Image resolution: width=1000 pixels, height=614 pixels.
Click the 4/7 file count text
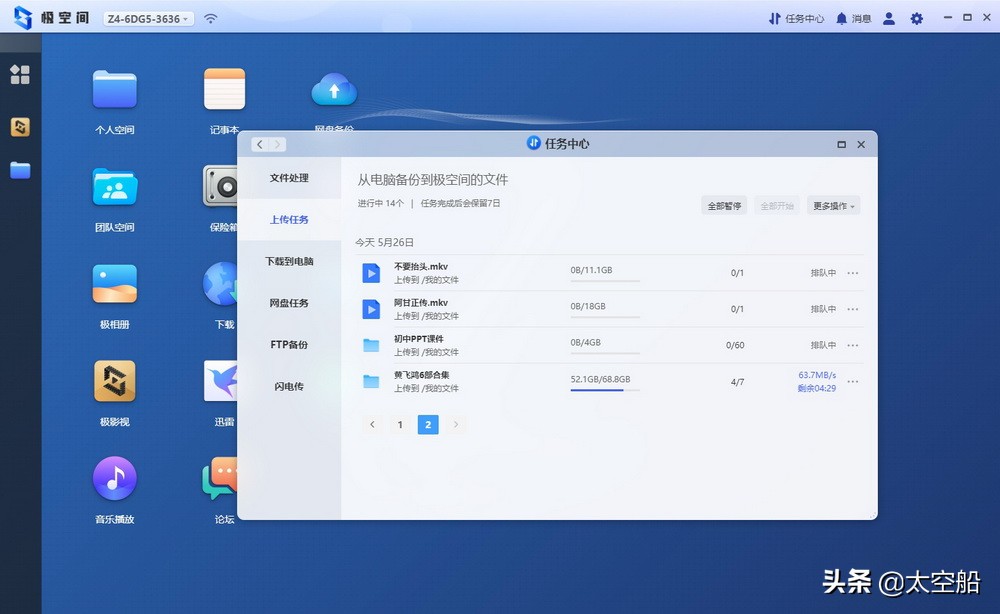point(737,382)
